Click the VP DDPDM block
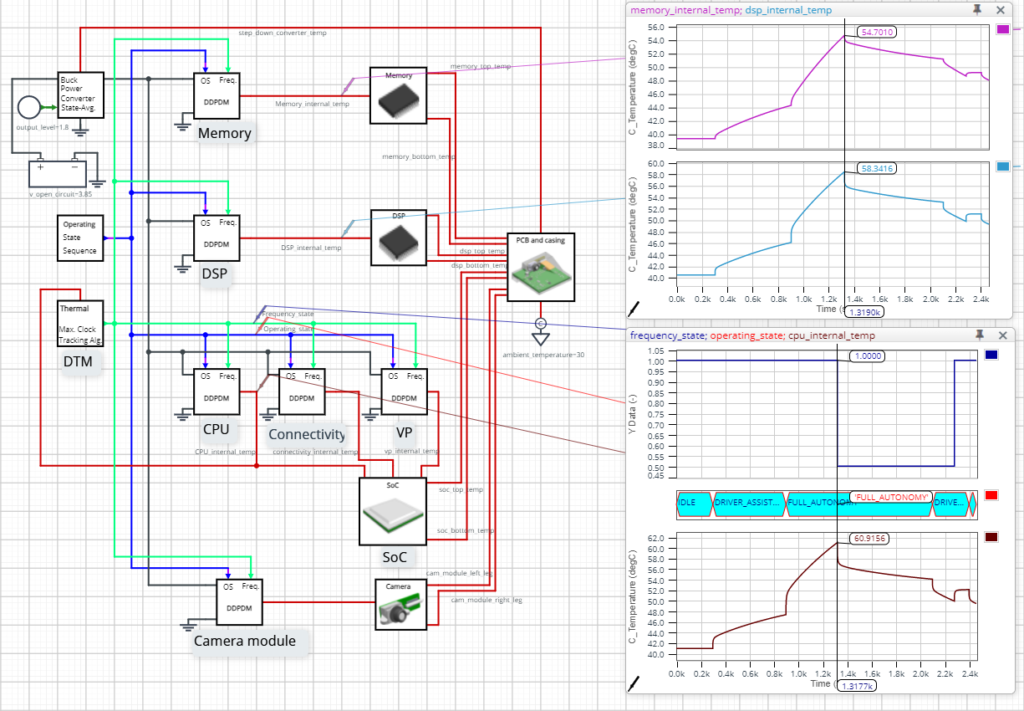 point(404,391)
